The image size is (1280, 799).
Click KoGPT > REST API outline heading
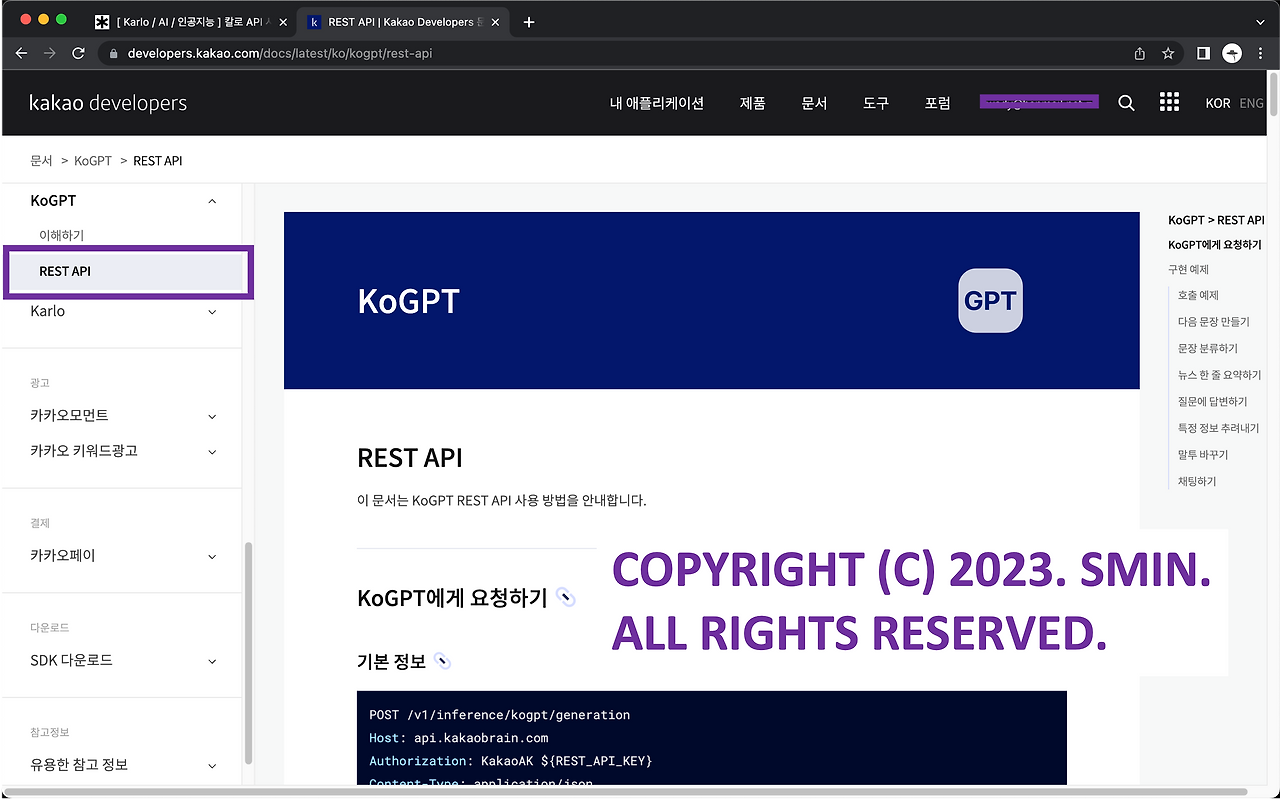tap(1216, 220)
